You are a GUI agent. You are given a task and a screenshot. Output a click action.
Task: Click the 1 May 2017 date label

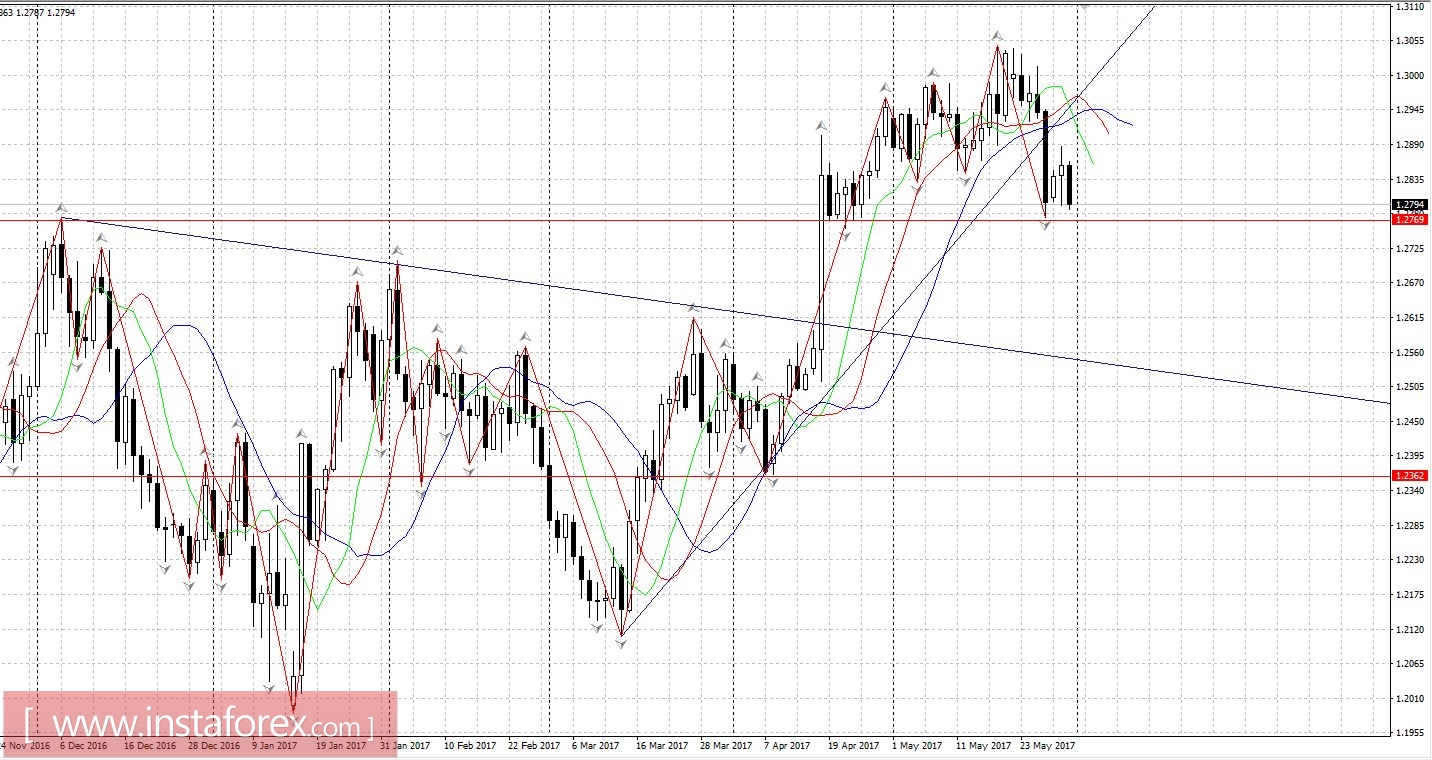pyautogui.click(x=917, y=746)
